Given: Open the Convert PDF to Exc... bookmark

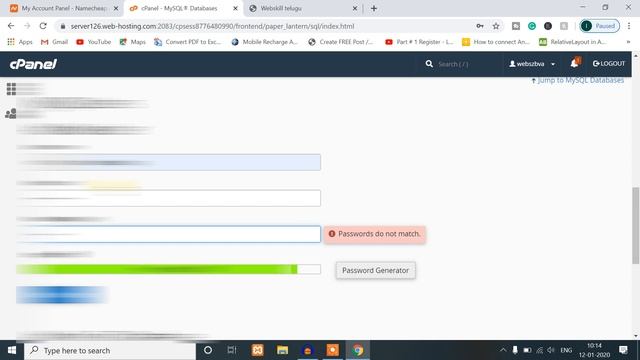Looking at the screenshot, I should 187,42.
